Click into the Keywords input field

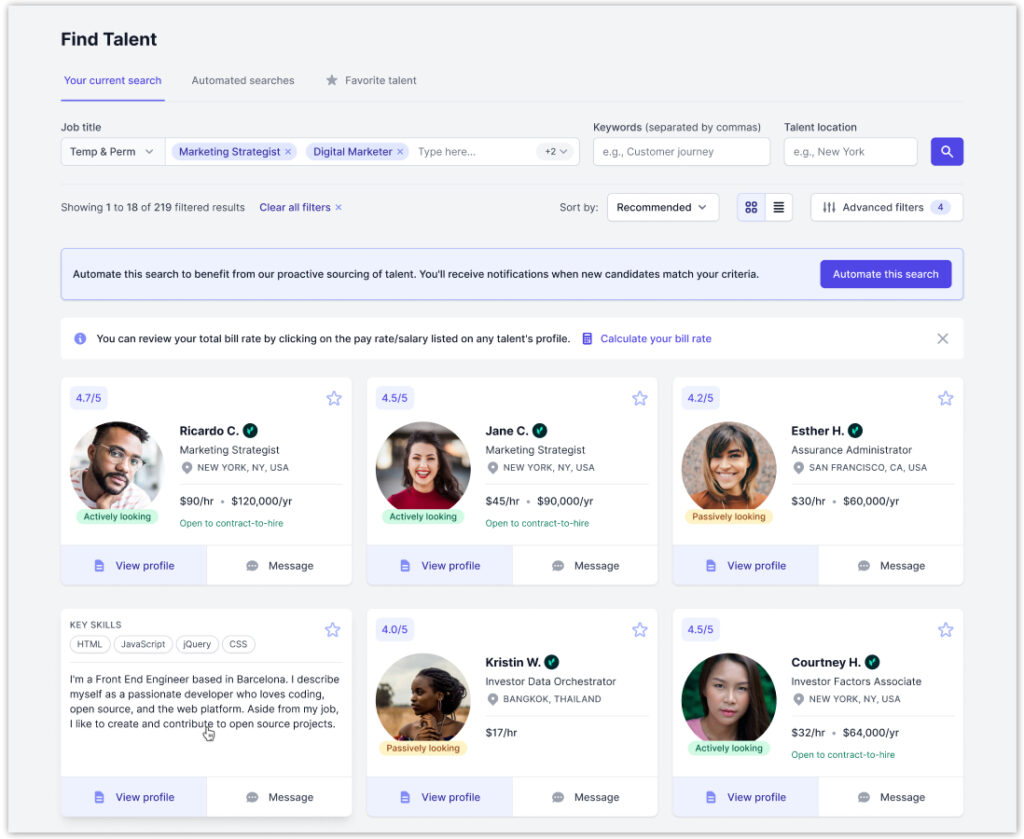tap(681, 152)
